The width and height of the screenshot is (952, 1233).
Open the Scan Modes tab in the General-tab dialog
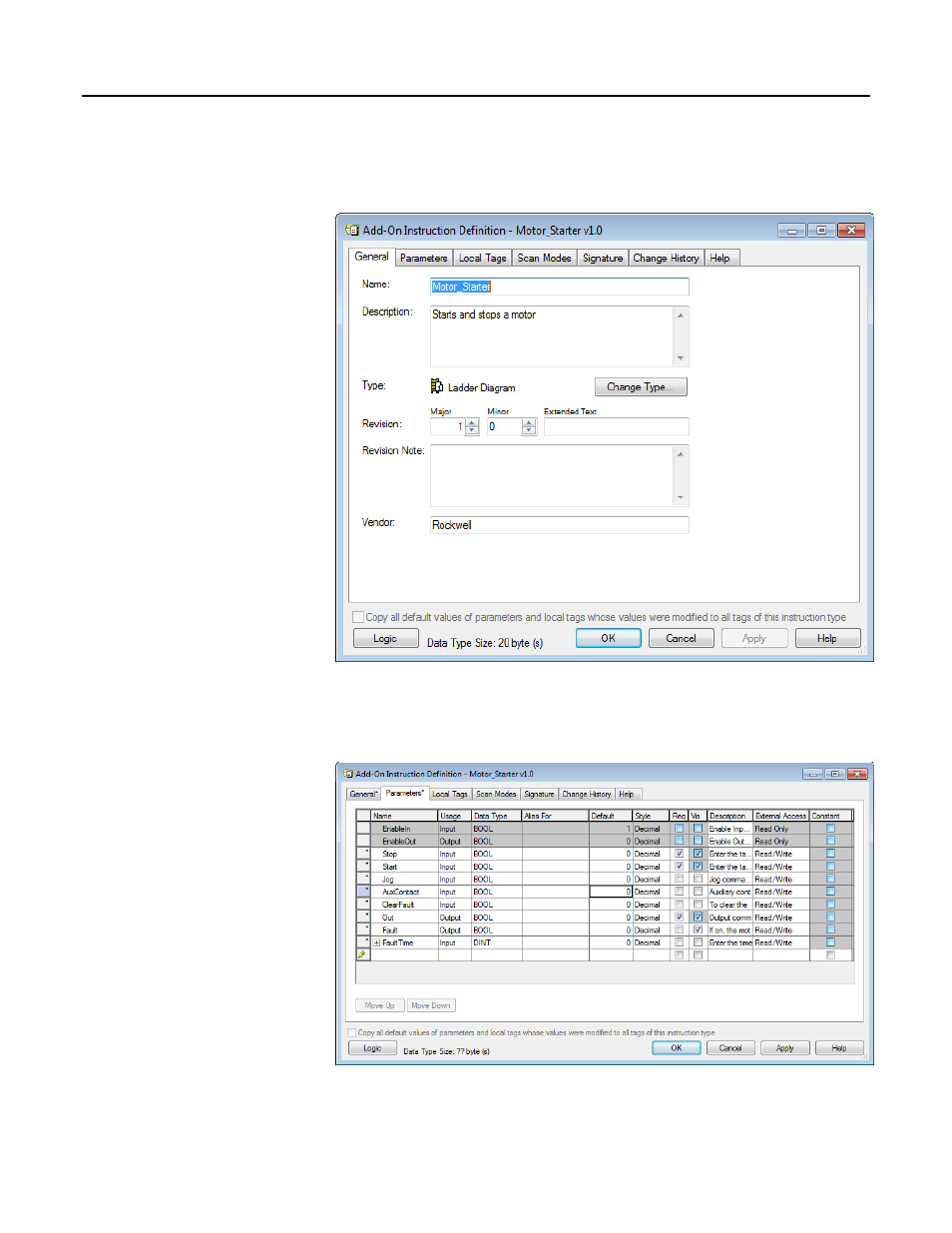coord(544,258)
